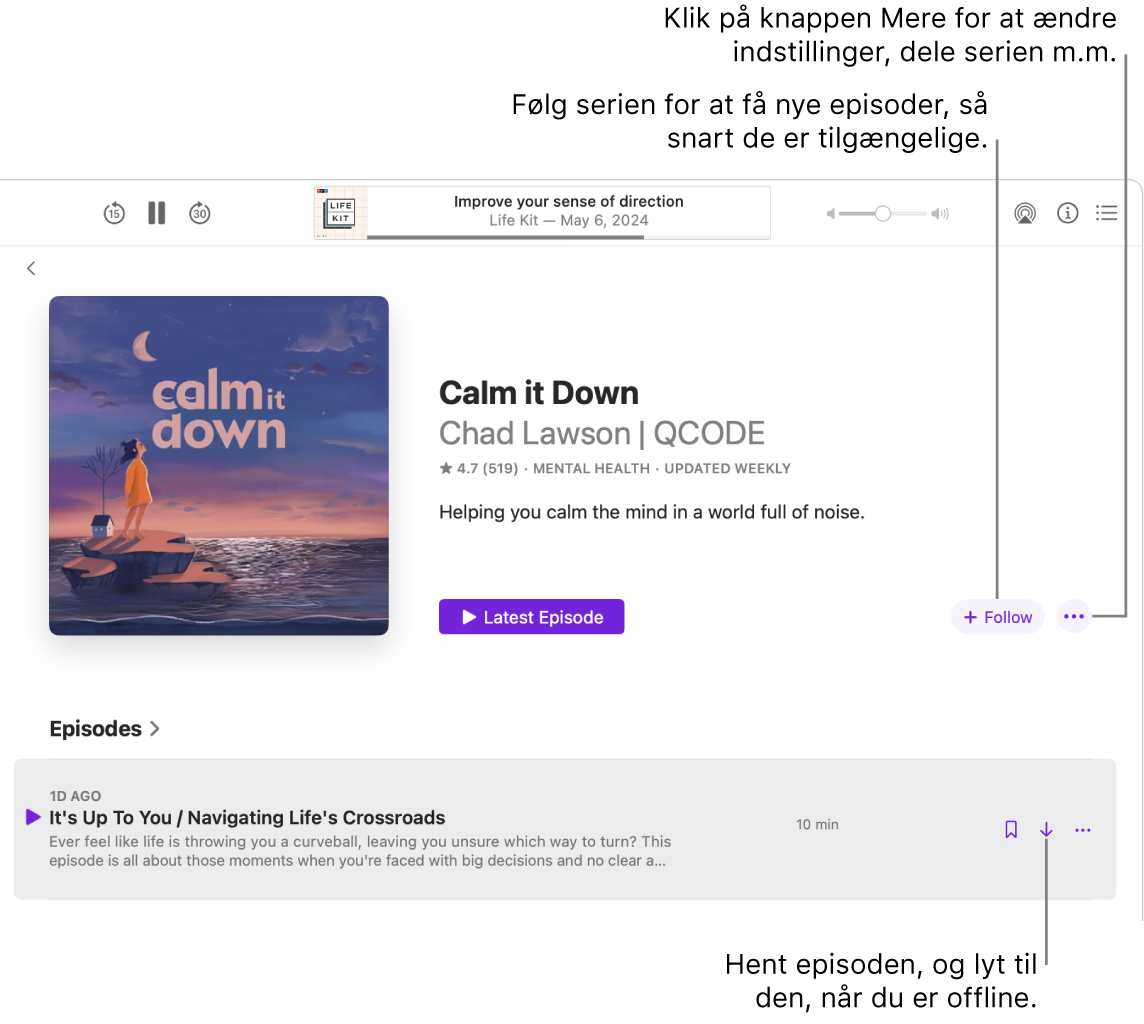This screenshot has height=1024, width=1144.
Task: Adjust the volume slider
Action: (882, 213)
